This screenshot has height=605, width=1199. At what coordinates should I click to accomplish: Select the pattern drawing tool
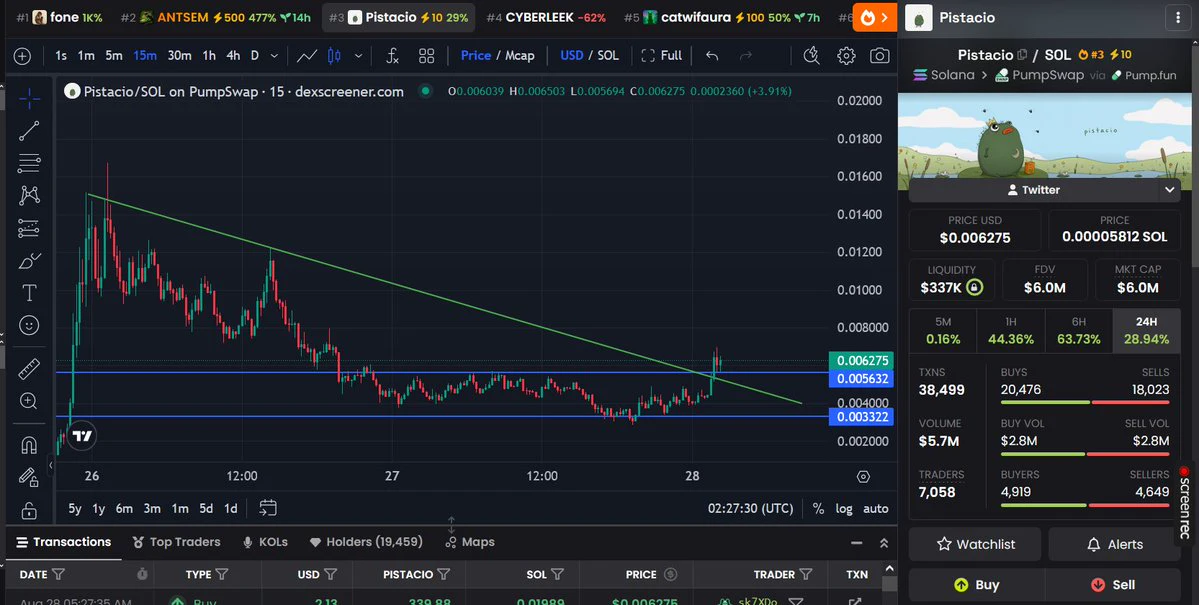(x=29, y=195)
